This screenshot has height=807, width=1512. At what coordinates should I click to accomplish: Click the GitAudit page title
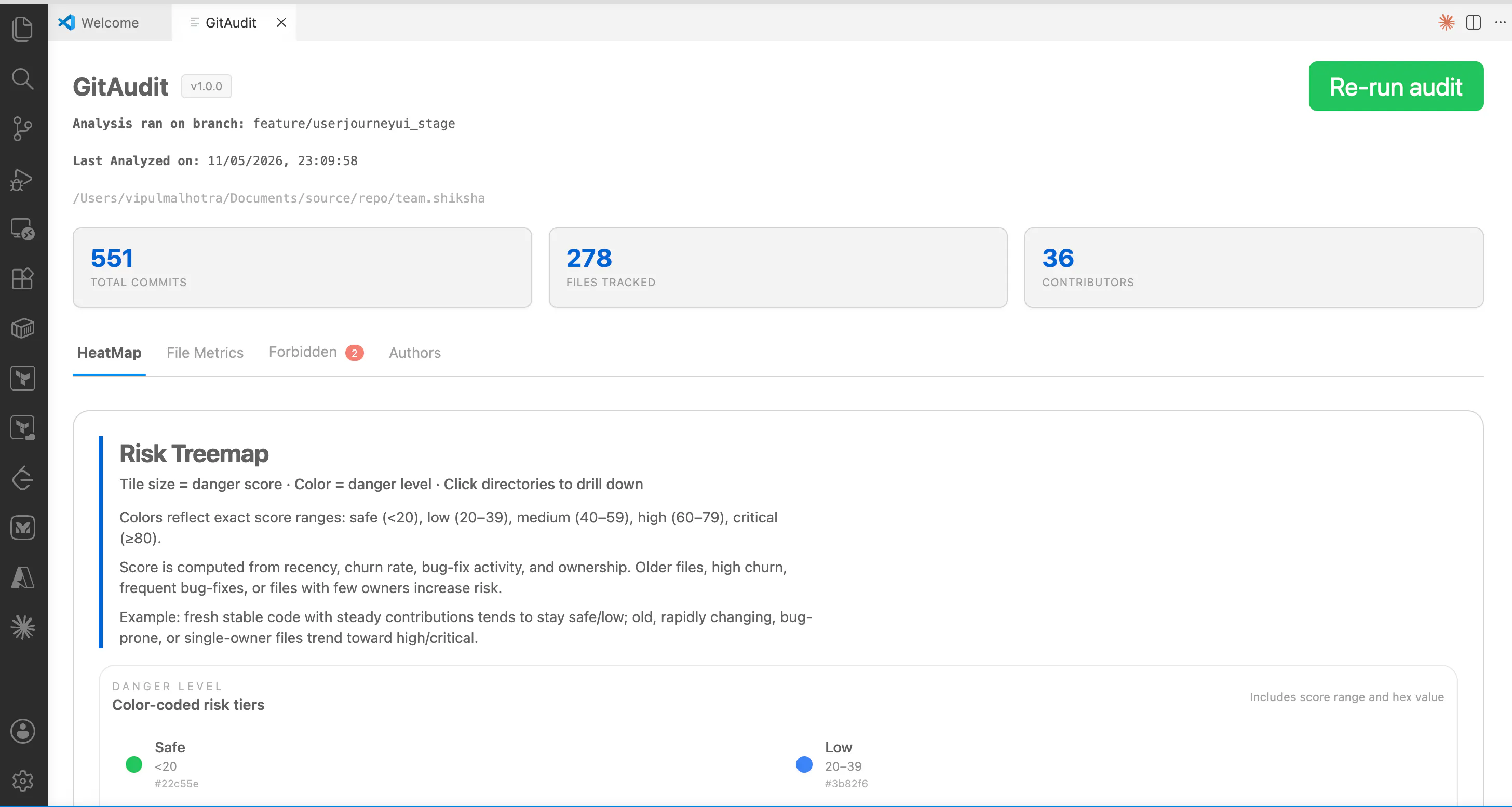[x=120, y=86]
